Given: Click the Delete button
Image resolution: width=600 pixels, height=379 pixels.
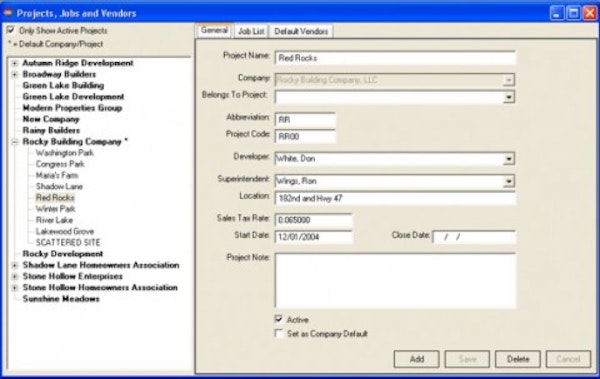Looking at the screenshot, I should click(x=518, y=359).
